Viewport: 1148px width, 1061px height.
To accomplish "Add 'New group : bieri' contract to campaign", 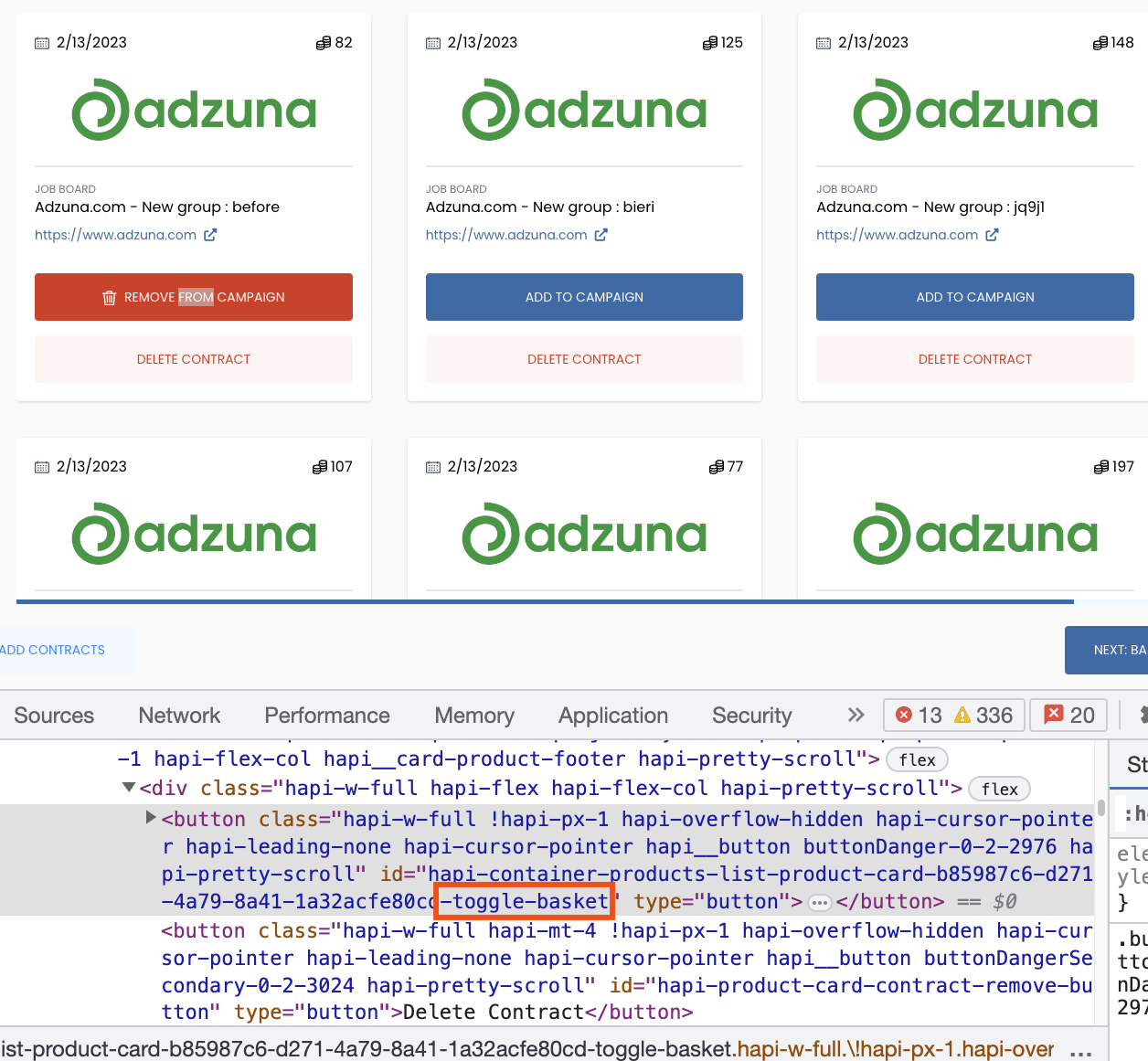I will (x=584, y=297).
